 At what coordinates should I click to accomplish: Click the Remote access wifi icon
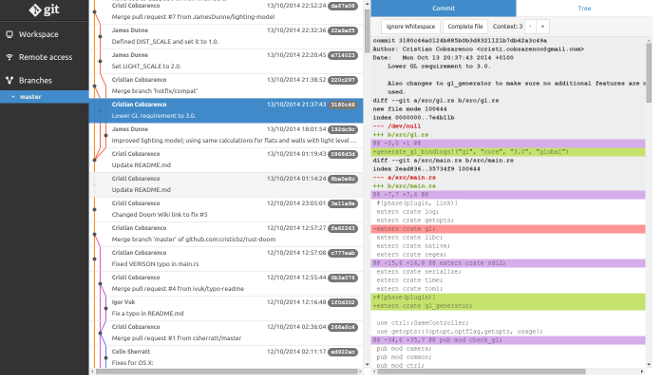(x=10, y=57)
